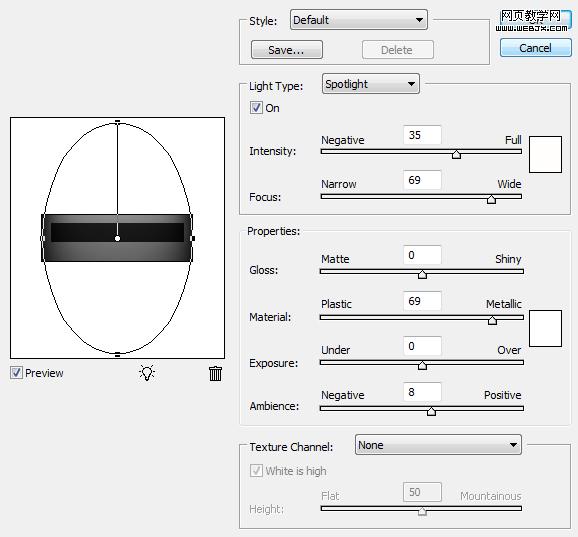Click the Height value field showing 50
Screen dimensions: 578x537
tap(422, 492)
